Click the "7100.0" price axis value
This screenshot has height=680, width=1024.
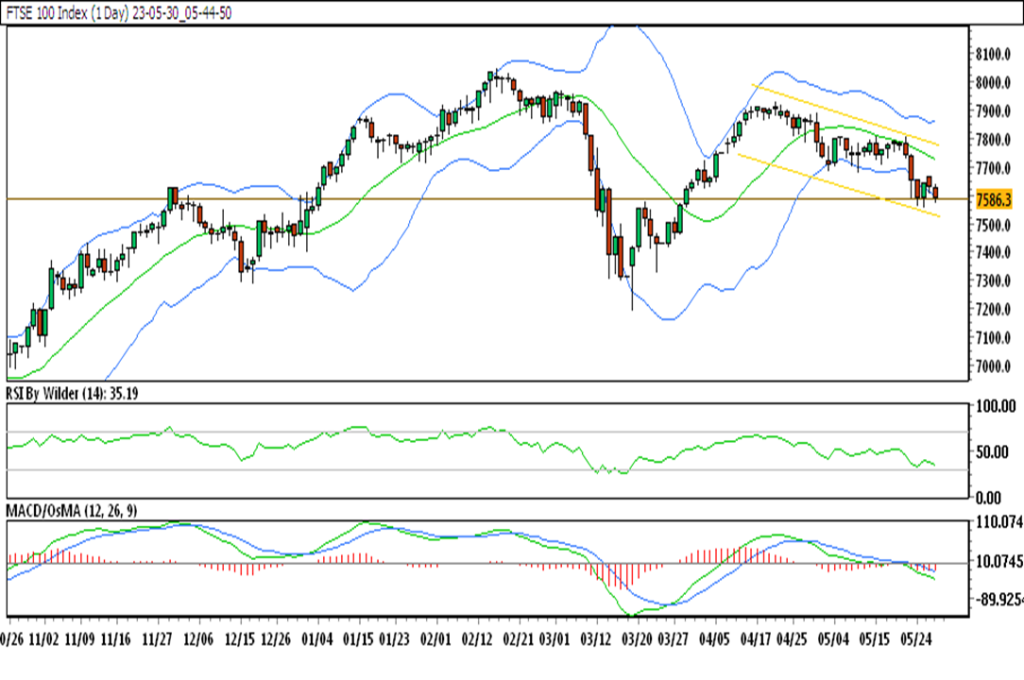993,338
